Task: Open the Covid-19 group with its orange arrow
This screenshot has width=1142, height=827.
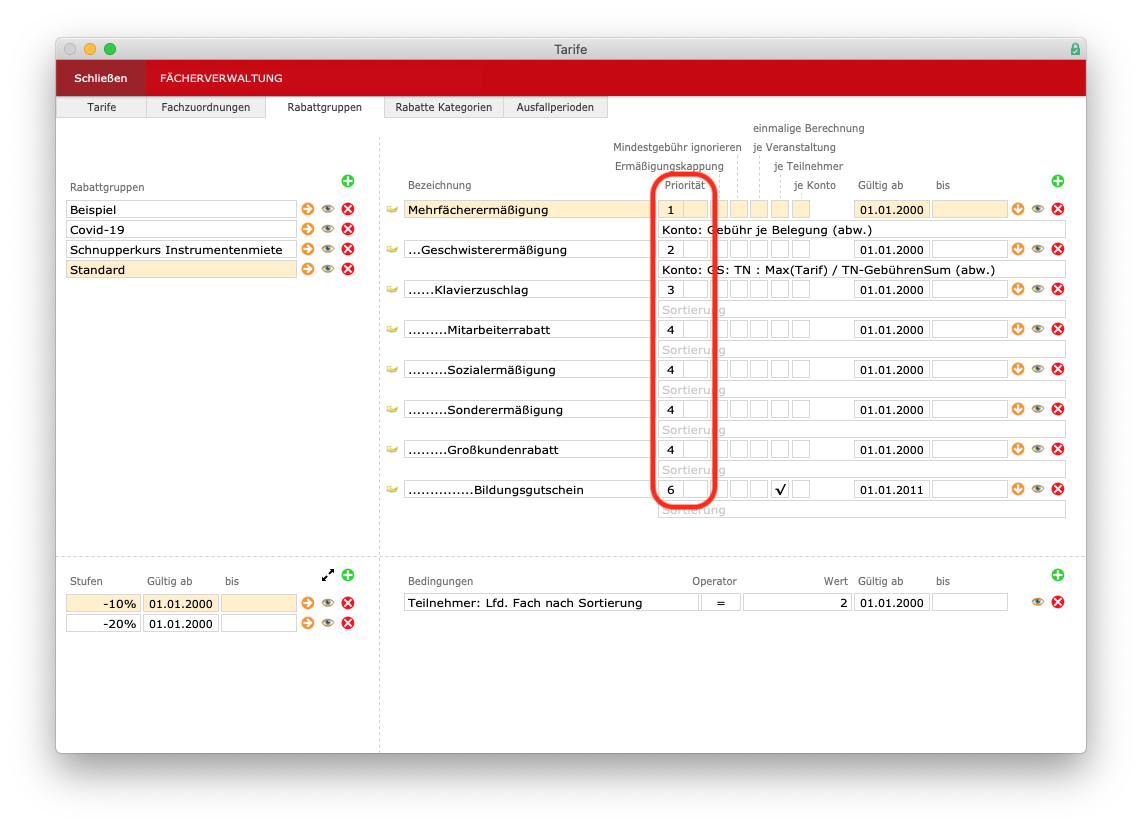Action: pos(308,229)
